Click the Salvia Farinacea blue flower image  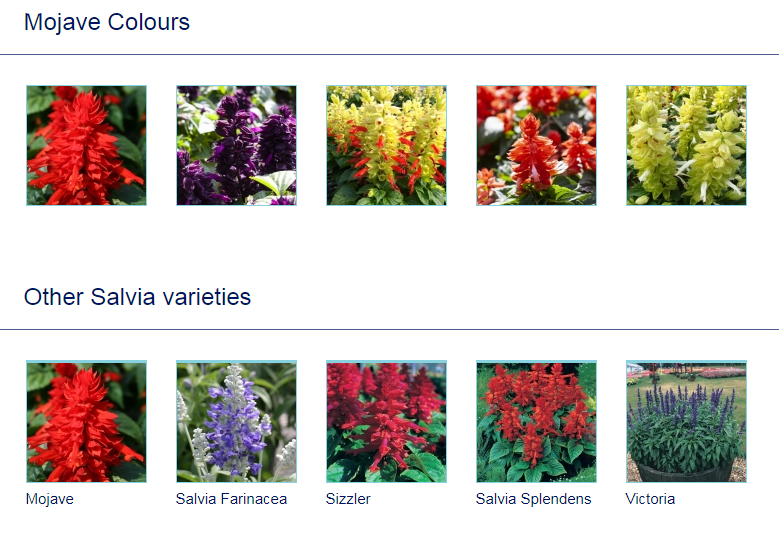point(236,421)
